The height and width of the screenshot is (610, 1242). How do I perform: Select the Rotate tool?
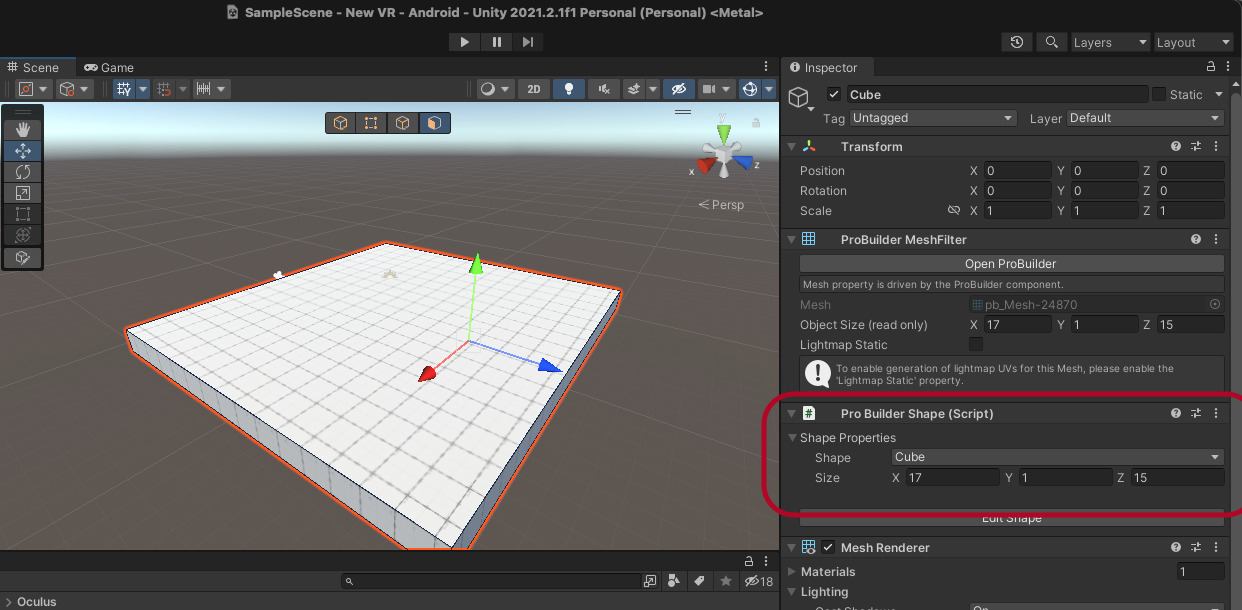tap(23, 172)
